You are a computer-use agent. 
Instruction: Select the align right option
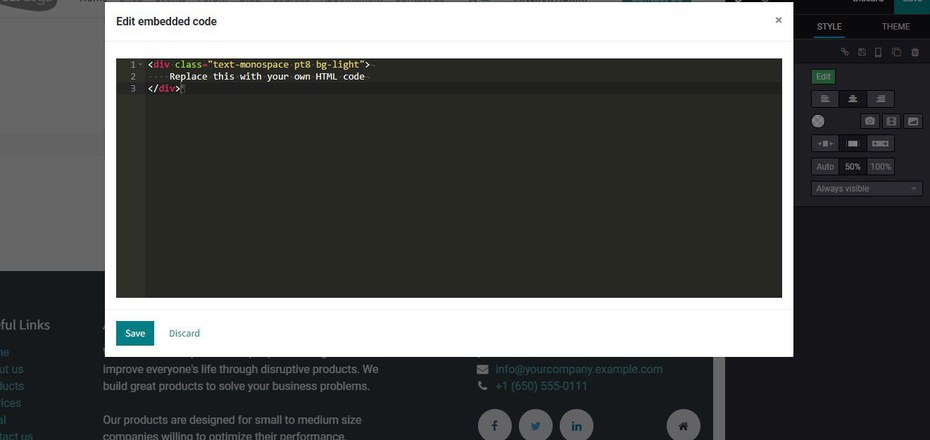click(x=881, y=98)
